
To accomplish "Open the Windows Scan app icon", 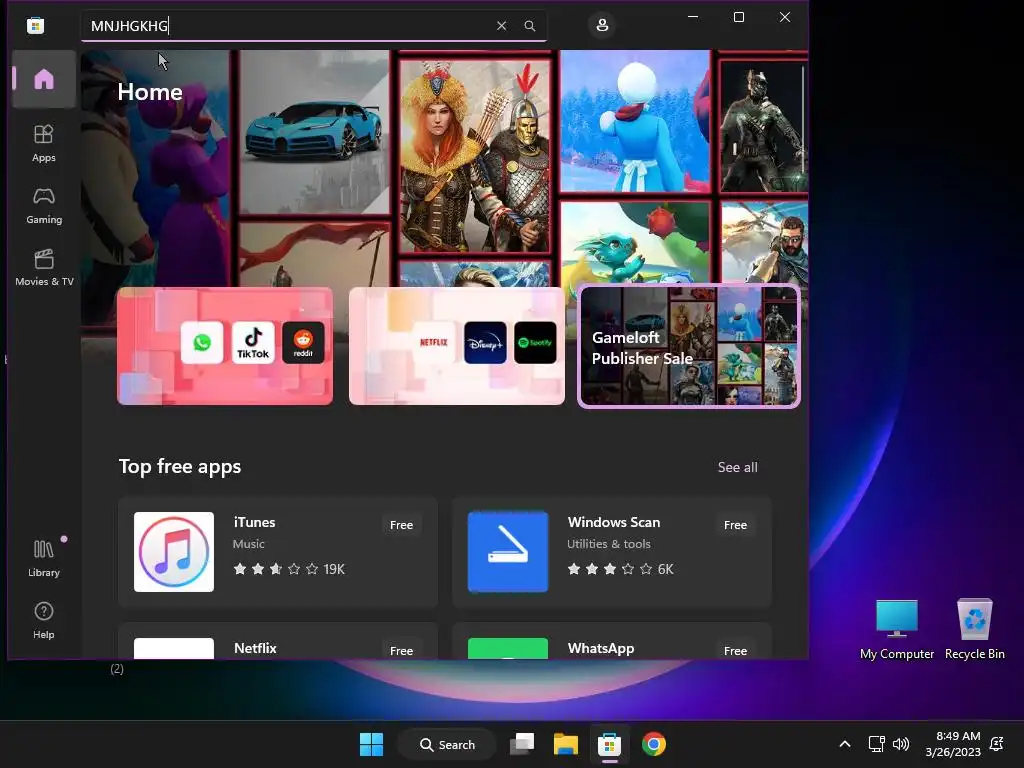I will pyautogui.click(x=507, y=552).
